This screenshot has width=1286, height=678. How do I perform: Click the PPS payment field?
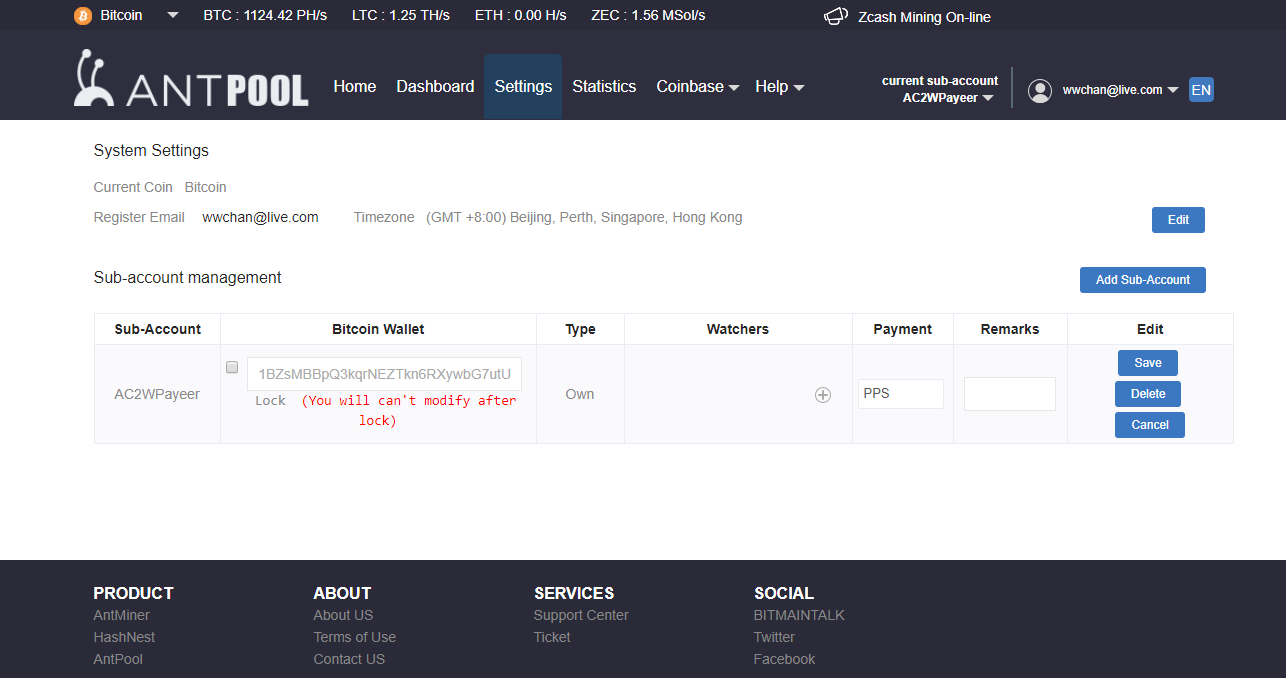pos(901,394)
